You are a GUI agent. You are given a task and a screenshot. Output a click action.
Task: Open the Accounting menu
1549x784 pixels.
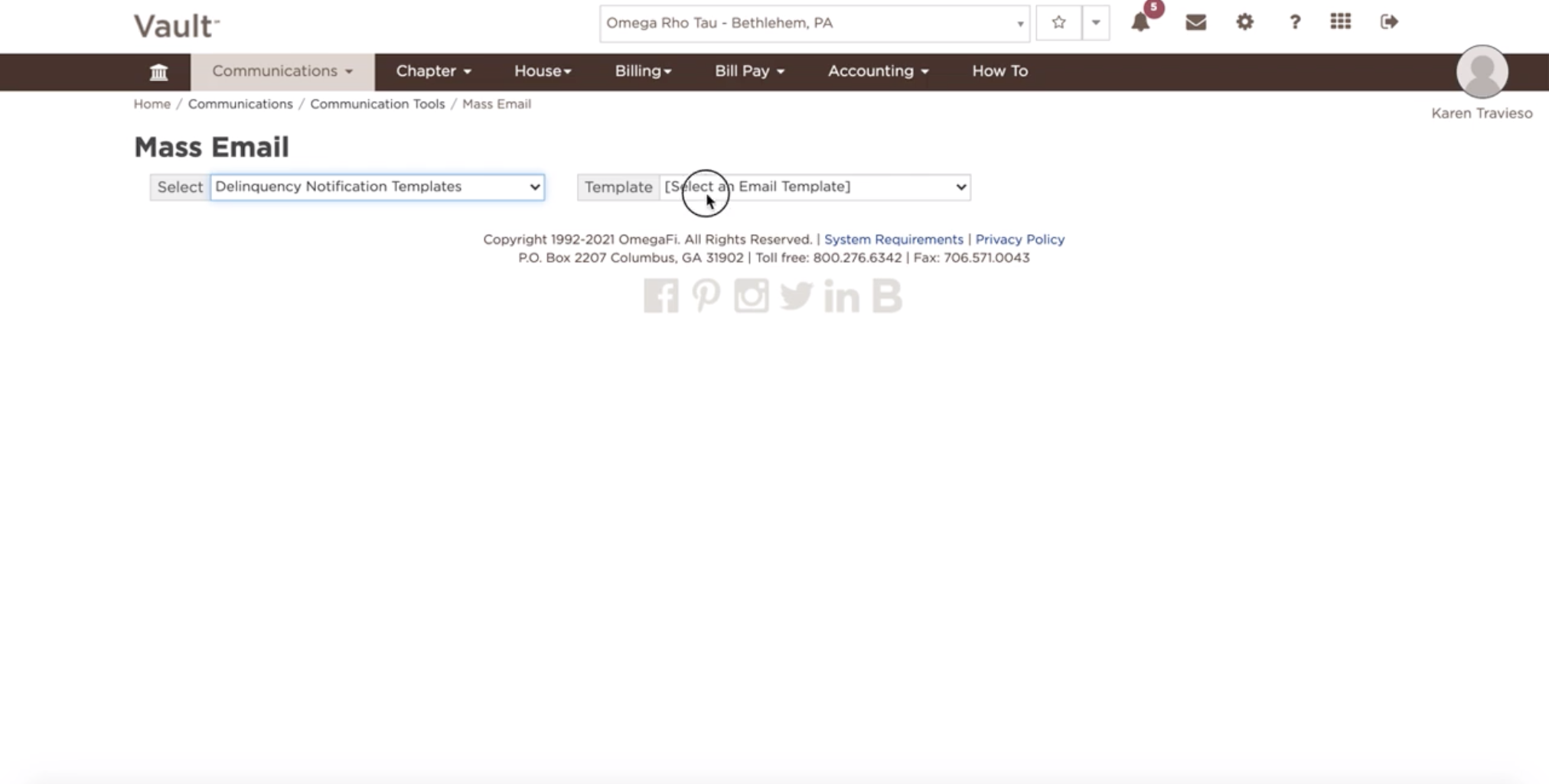876,71
